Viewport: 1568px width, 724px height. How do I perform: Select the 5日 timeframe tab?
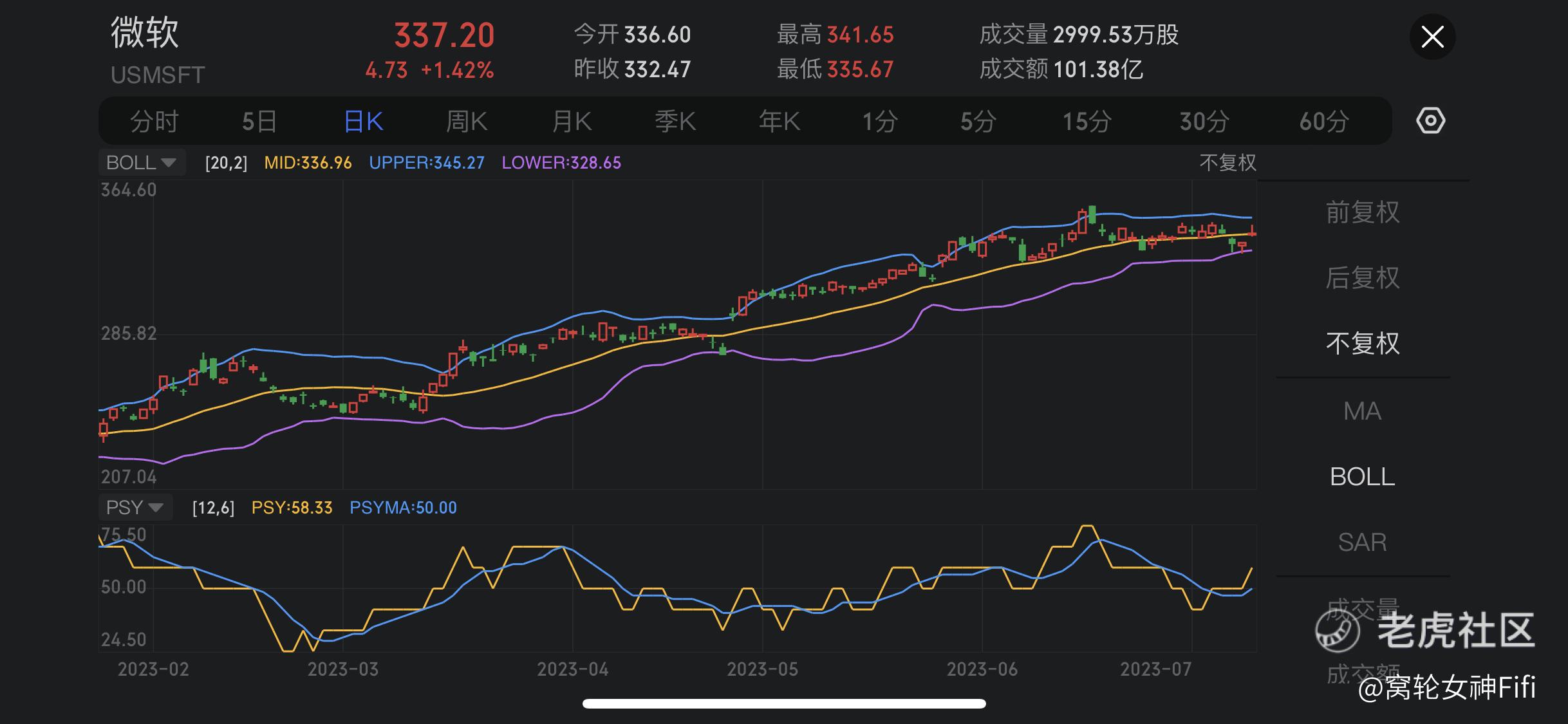259,121
